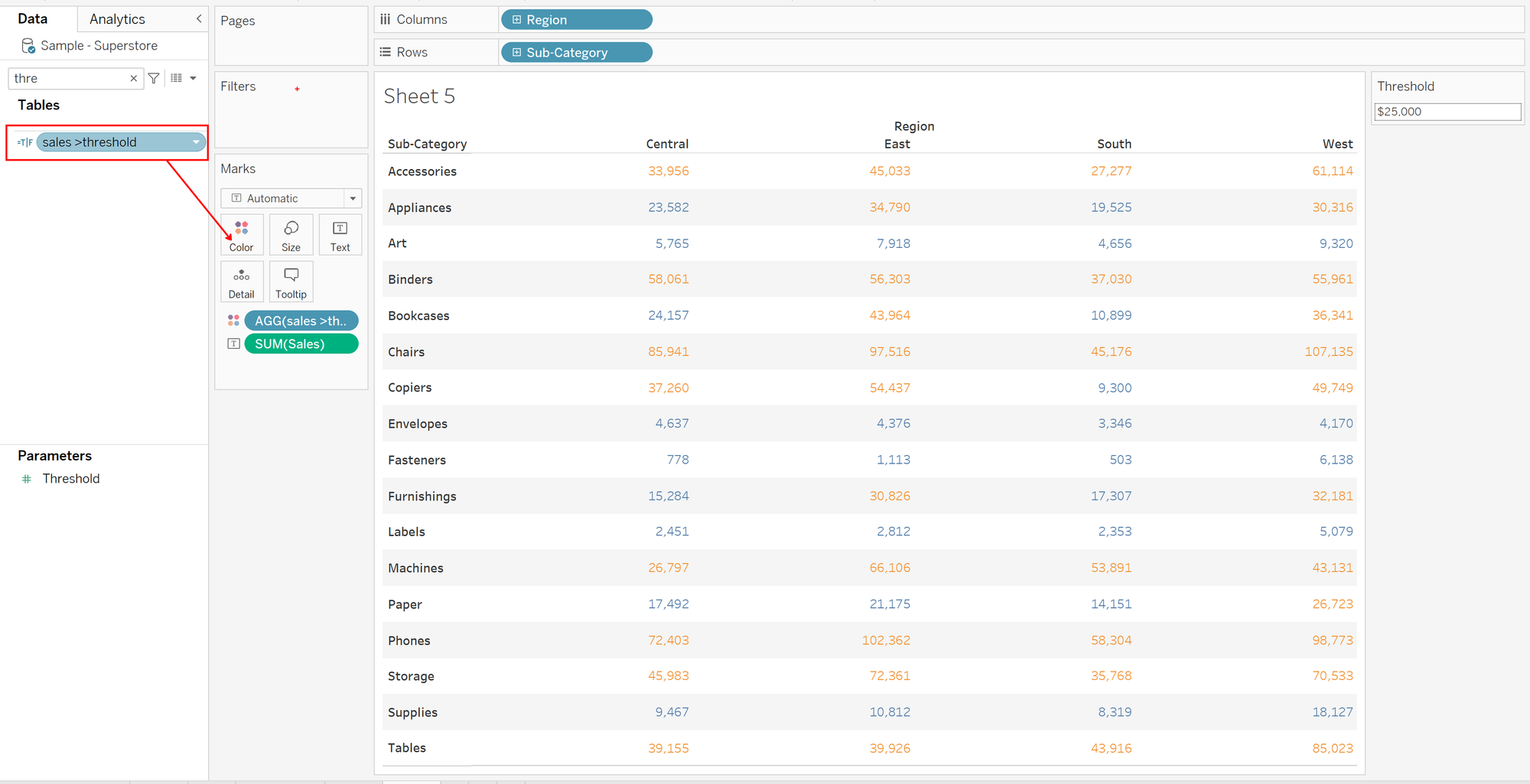
Task: Select the Threshold parameter in Parameters list
Action: [71, 479]
